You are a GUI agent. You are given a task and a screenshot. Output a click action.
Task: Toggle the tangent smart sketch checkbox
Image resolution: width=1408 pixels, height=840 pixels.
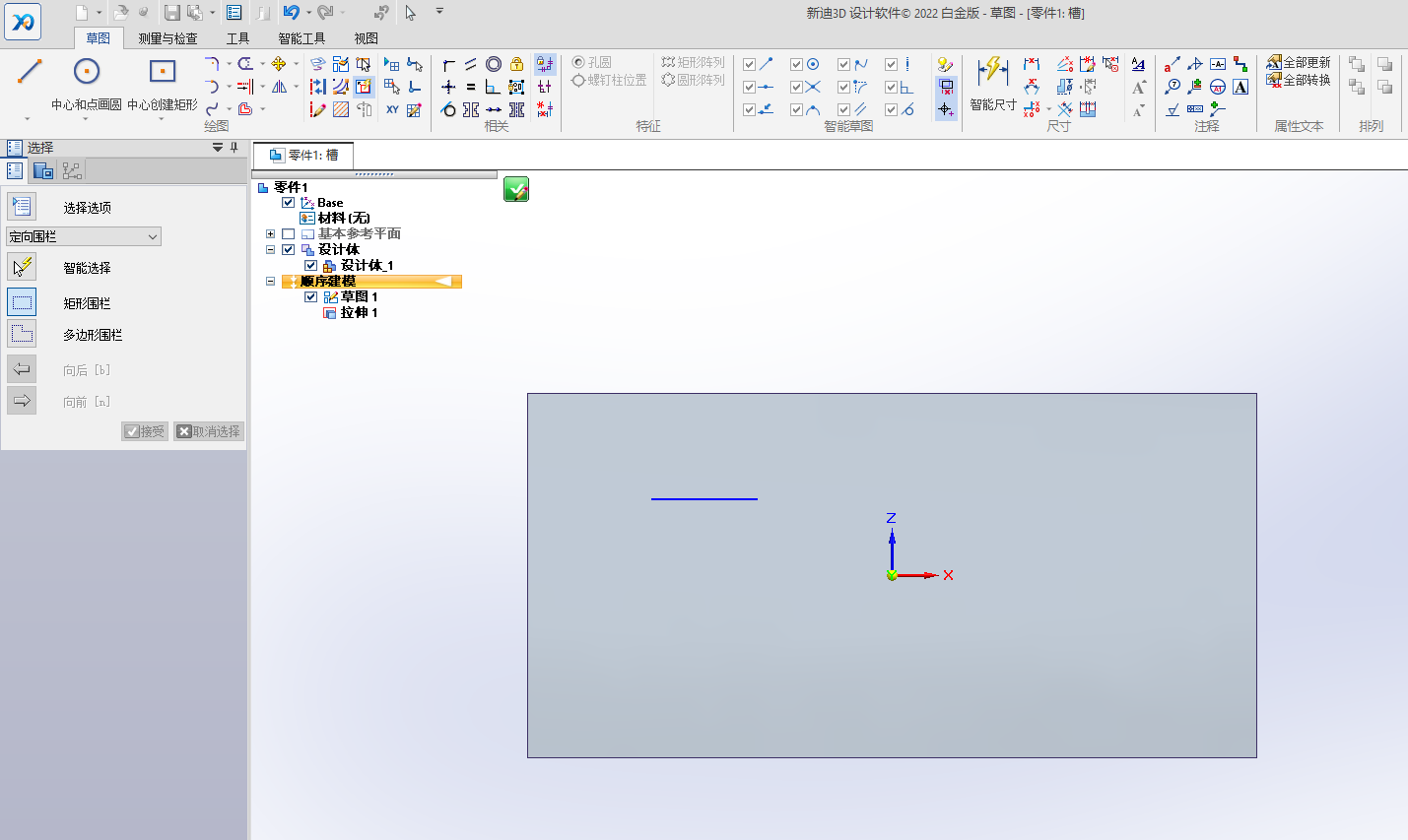(x=892, y=109)
